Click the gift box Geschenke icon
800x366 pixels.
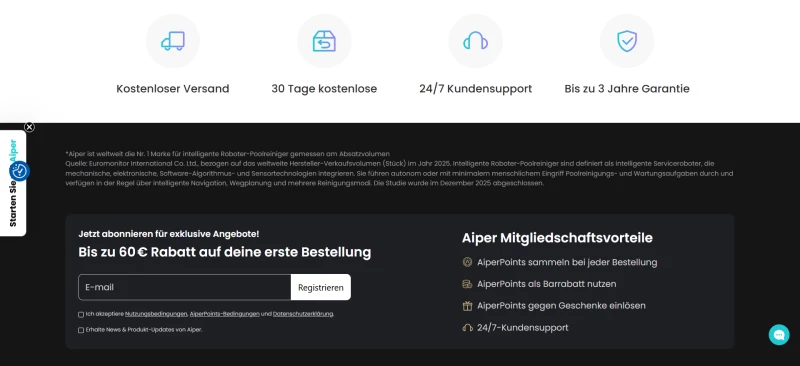click(466, 306)
